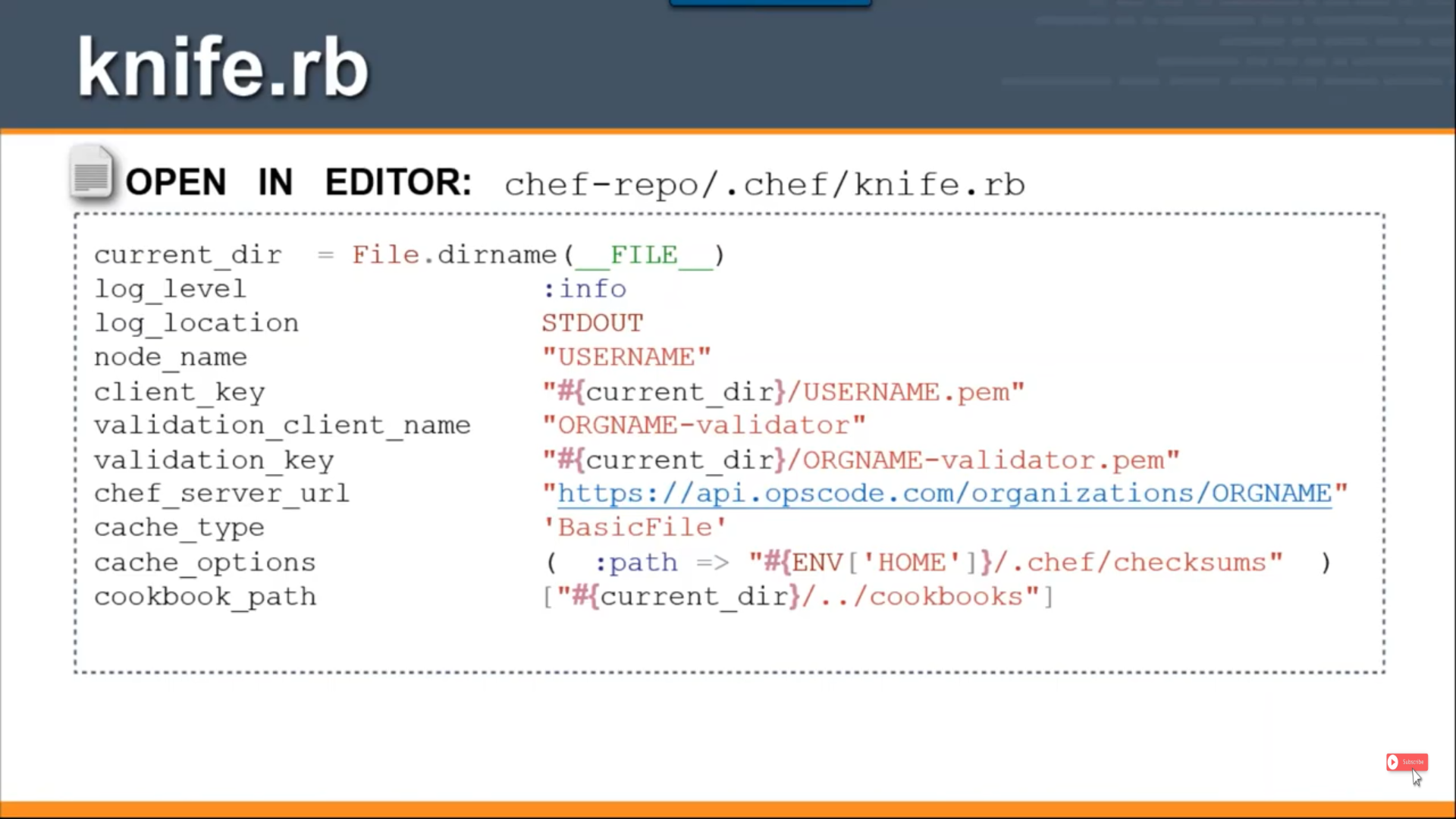Screen dimensions: 1456x819
Task: Click the blue bar at top center
Action: 770,3
